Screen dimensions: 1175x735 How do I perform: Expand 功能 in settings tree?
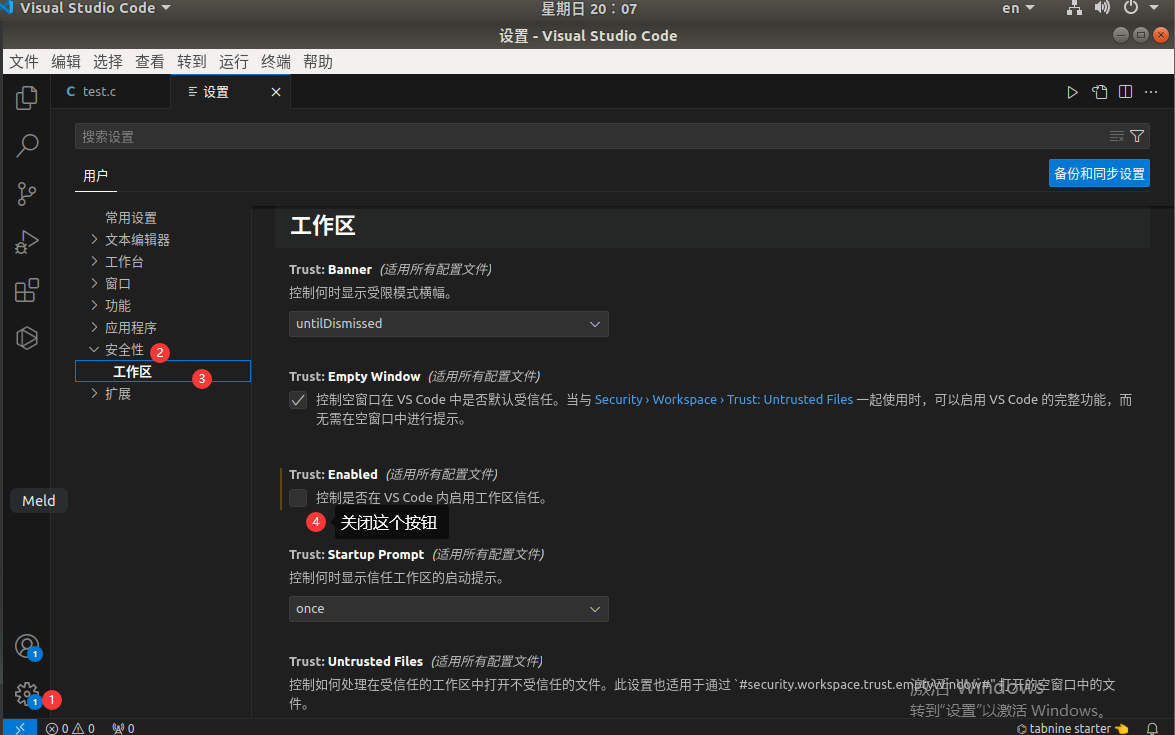point(94,306)
